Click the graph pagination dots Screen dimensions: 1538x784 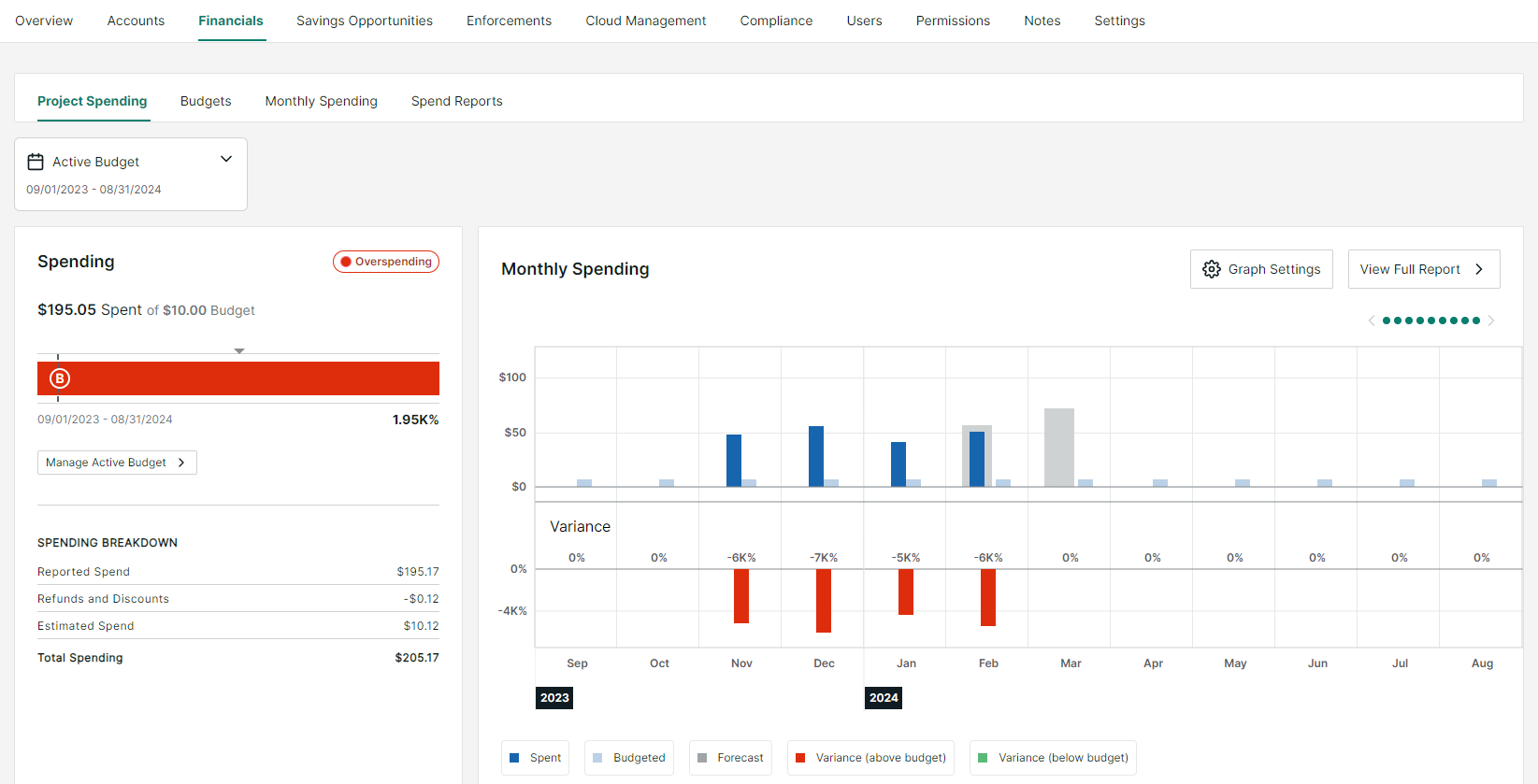[1431, 321]
